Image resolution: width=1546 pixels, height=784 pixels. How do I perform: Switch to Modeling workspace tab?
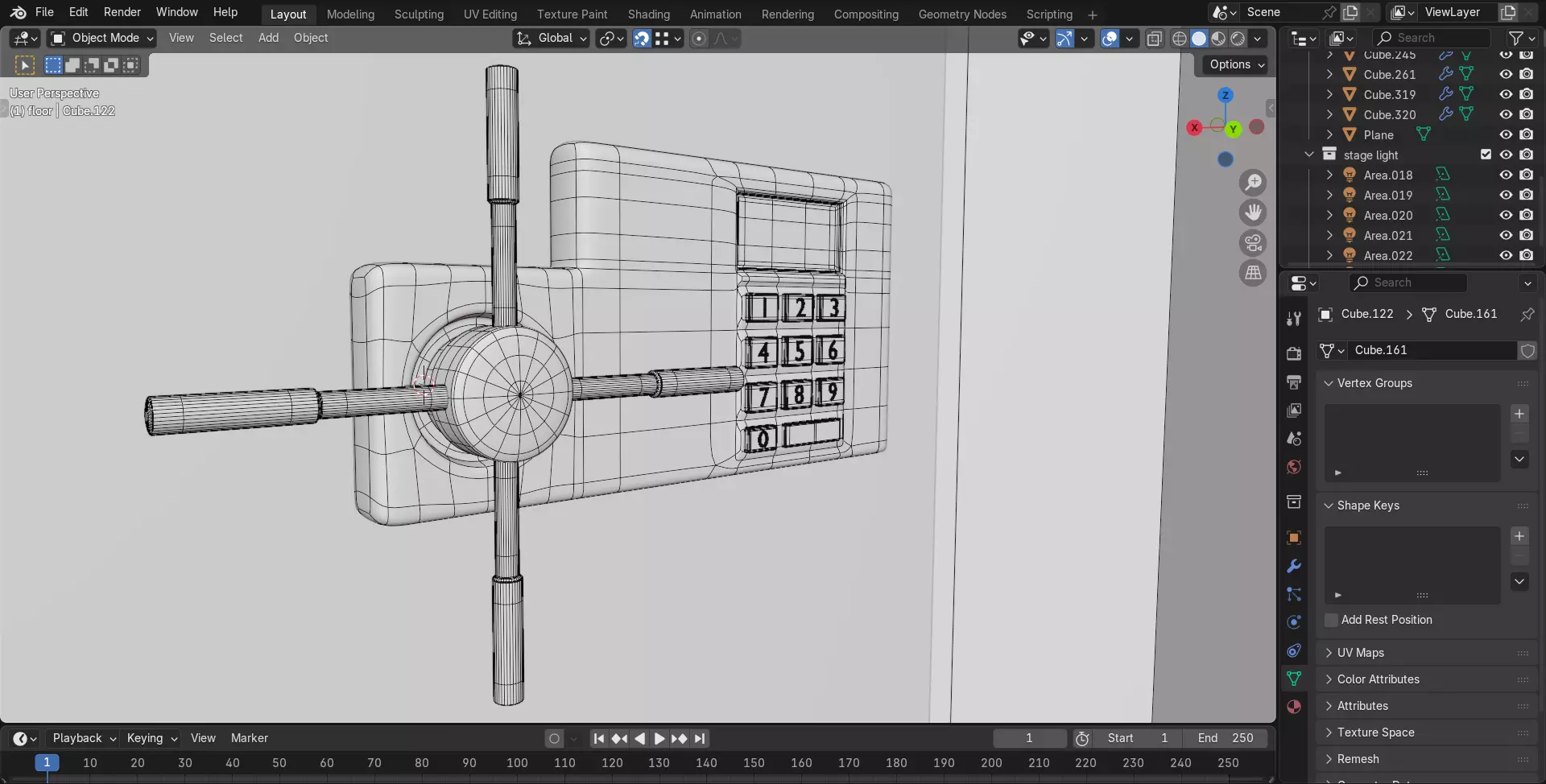[x=350, y=14]
